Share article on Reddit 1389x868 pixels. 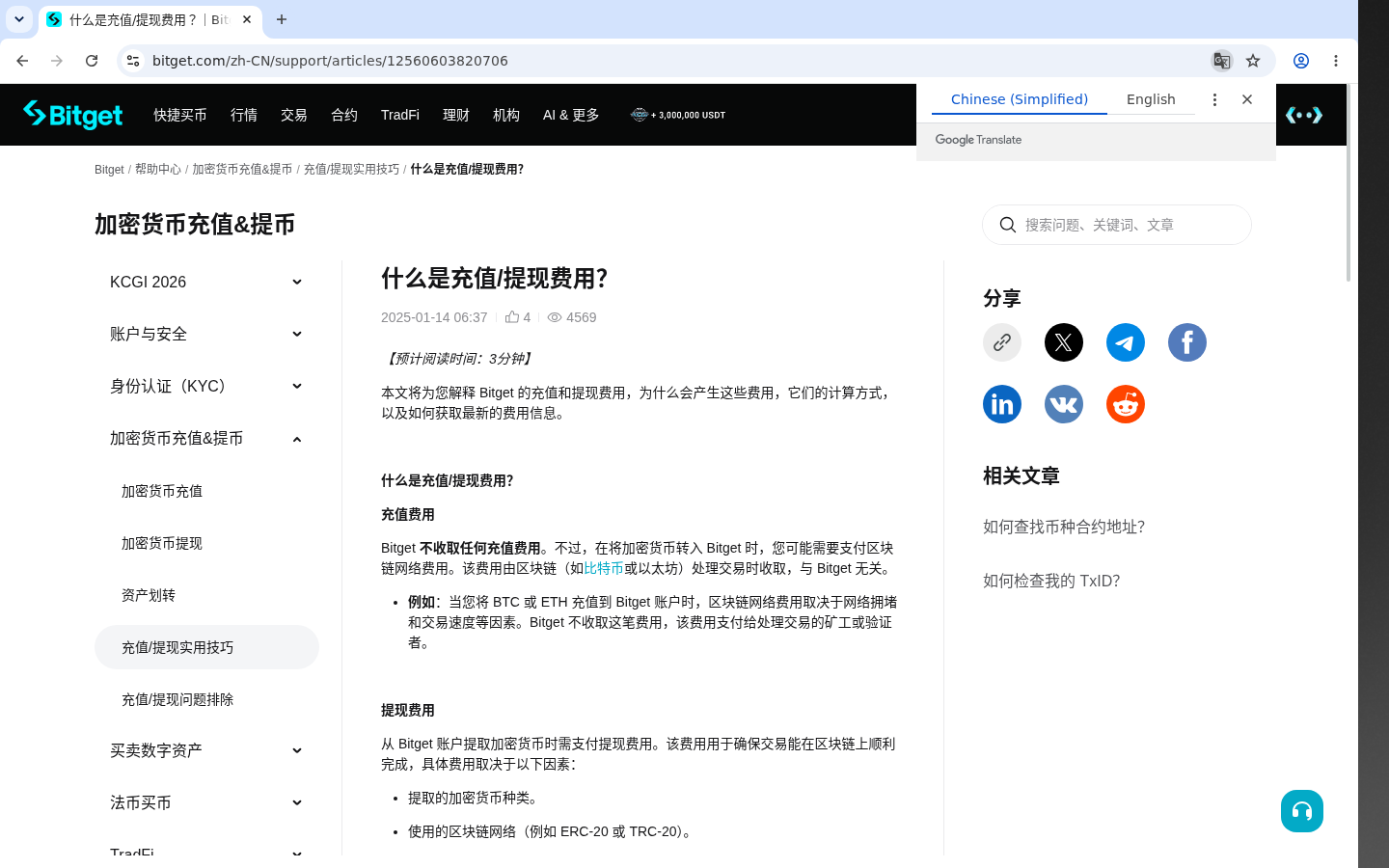pos(1126,404)
